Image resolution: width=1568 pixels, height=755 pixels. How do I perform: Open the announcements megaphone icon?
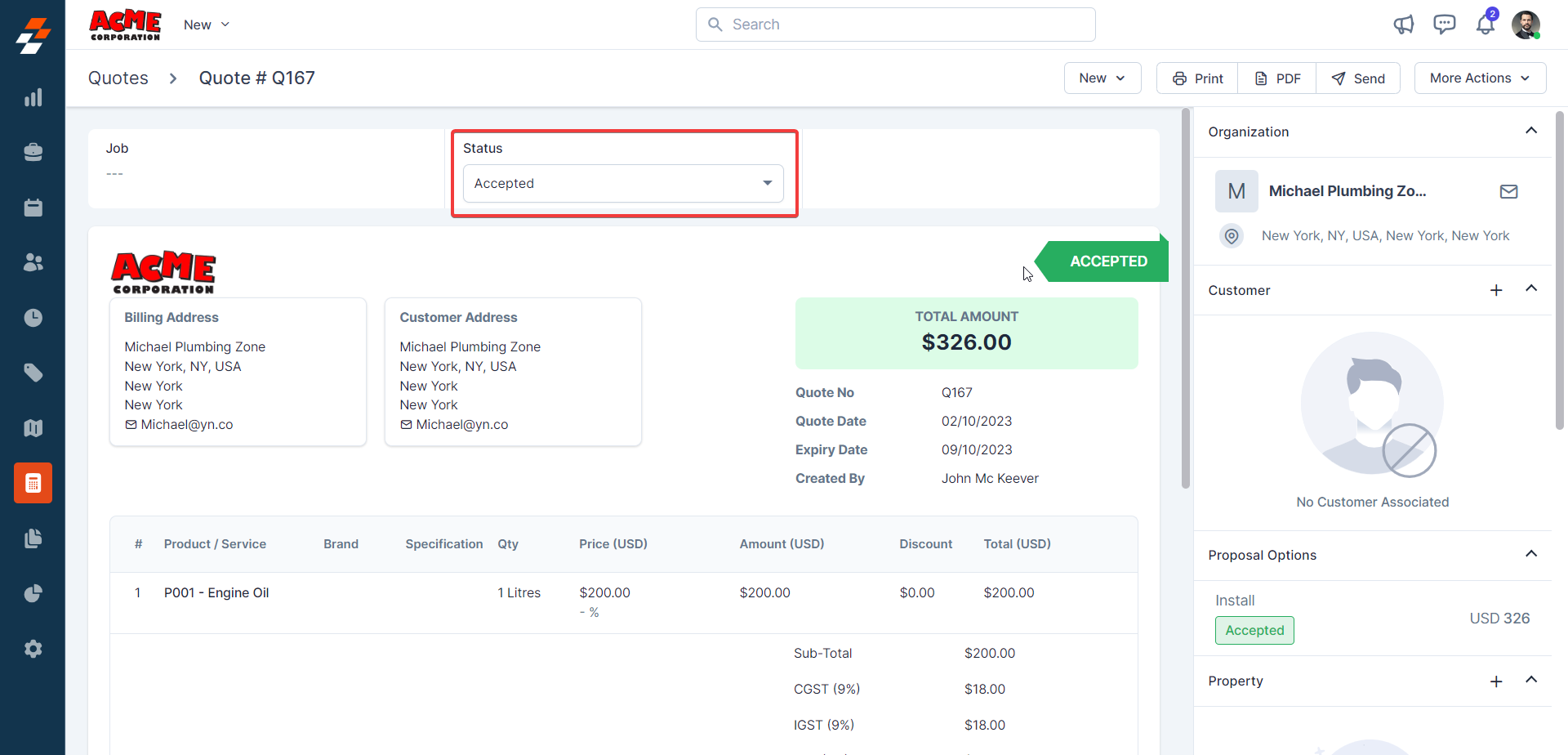[x=1403, y=25]
